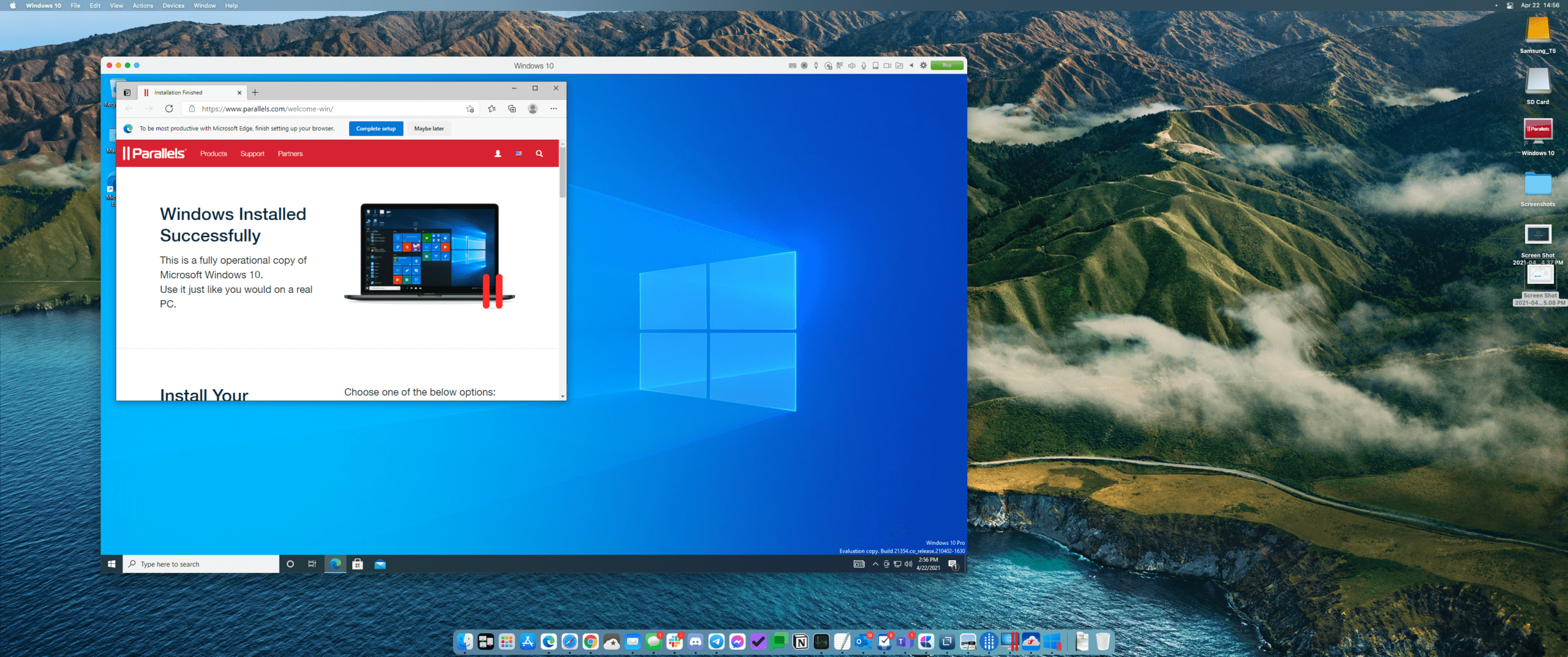Collapse Parallels toolbar icons with left arrow
The width and height of the screenshot is (1568, 657).
click(911, 65)
